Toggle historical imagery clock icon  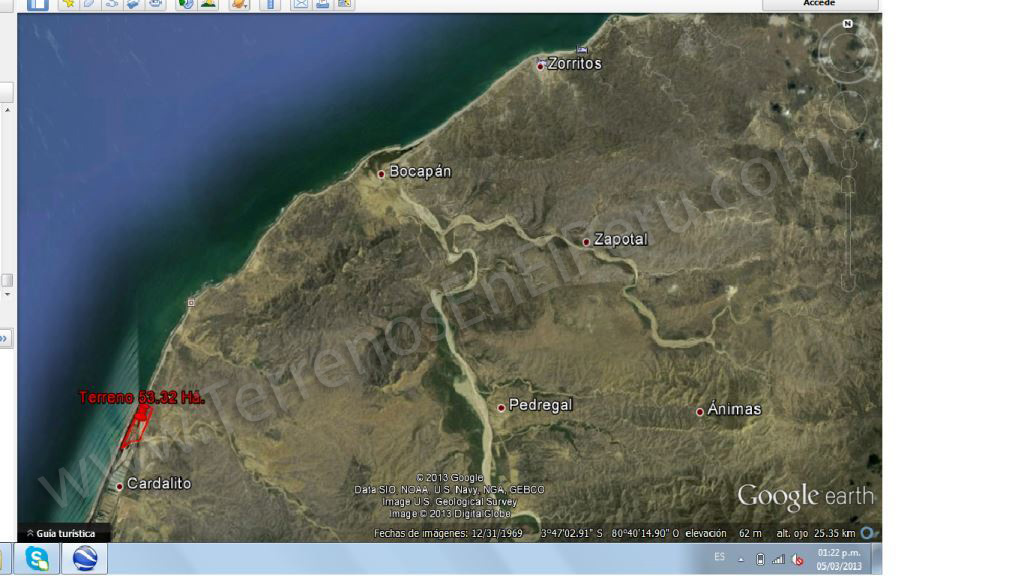point(185,4)
